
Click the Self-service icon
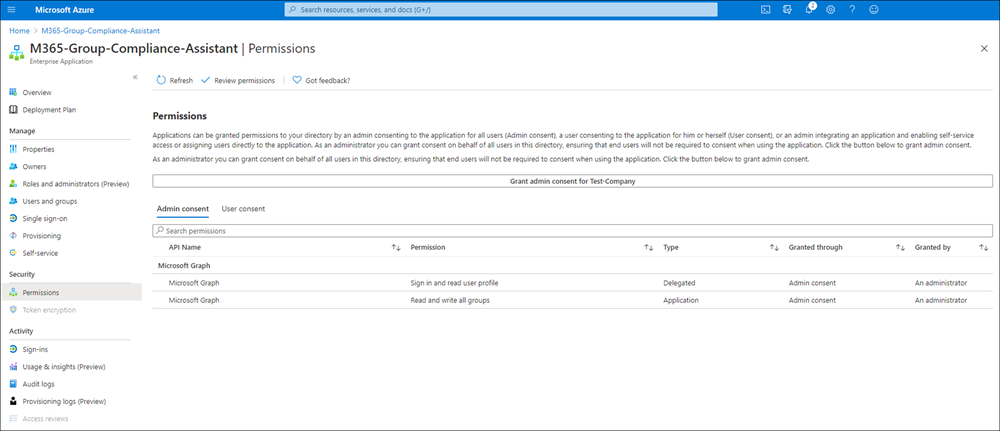click(x=13, y=252)
